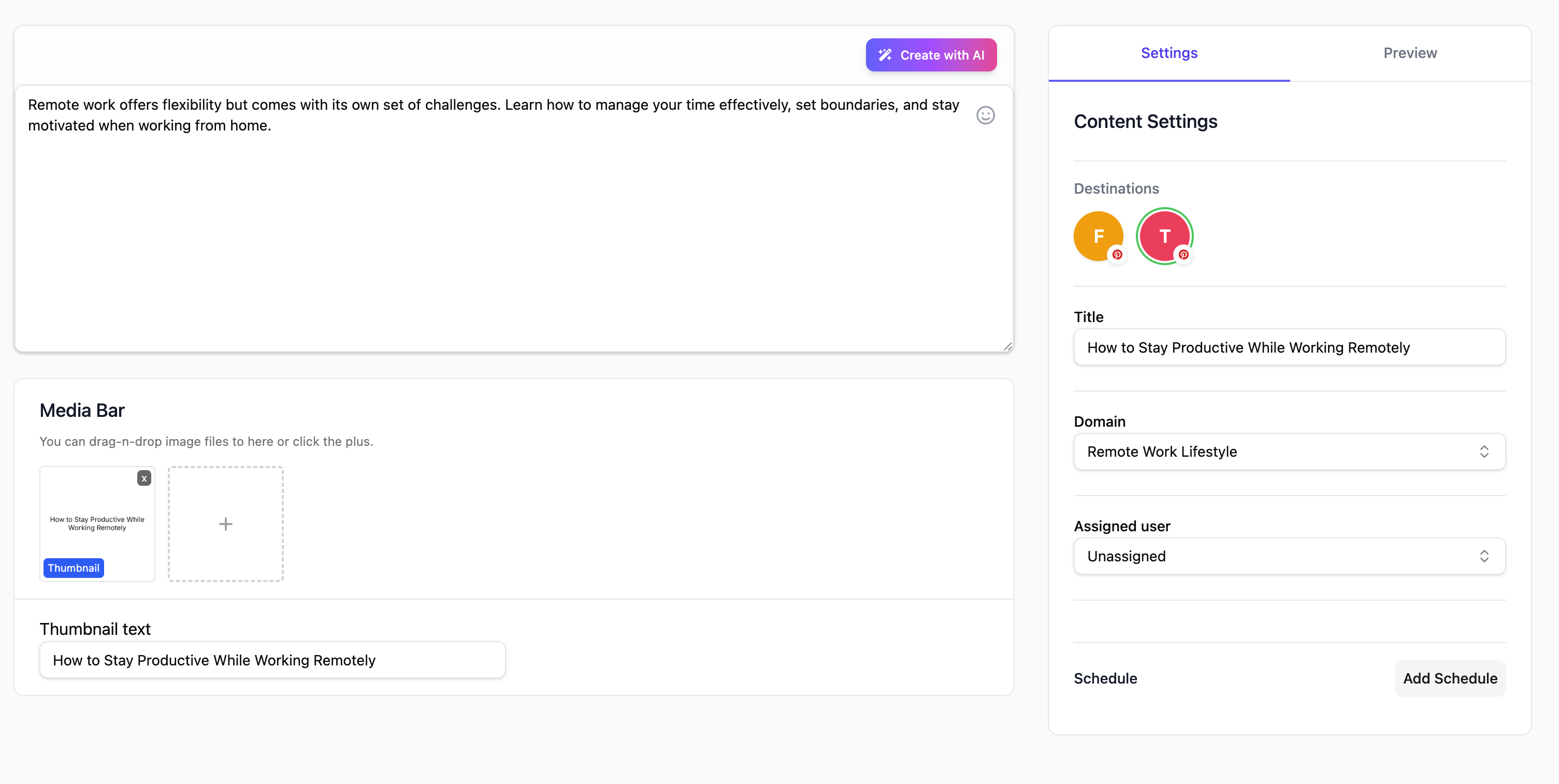Remove the thumbnail with the x button

(144, 478)
